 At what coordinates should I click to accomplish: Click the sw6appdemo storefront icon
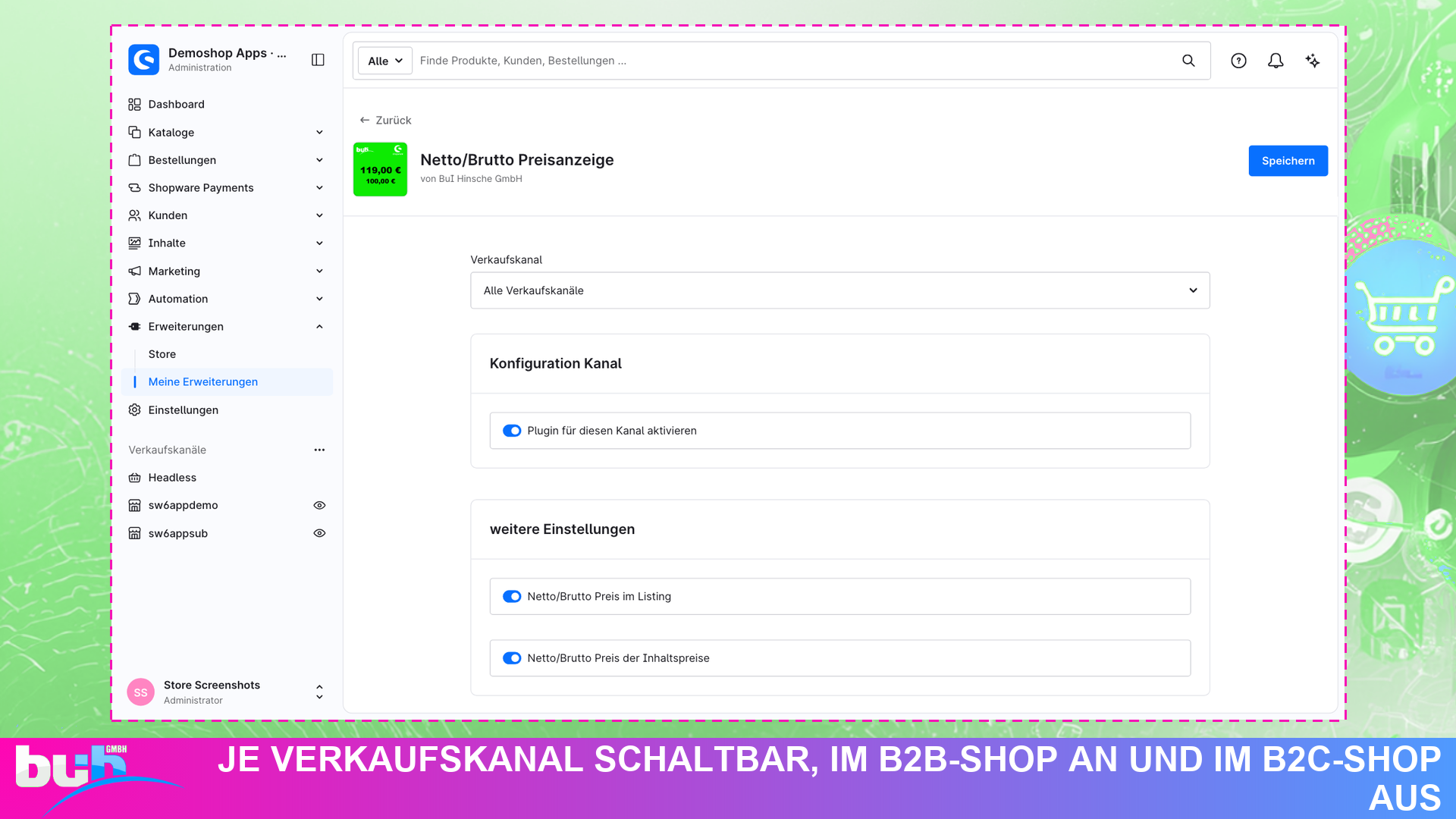pyautogui.click(x=134, y=505)
